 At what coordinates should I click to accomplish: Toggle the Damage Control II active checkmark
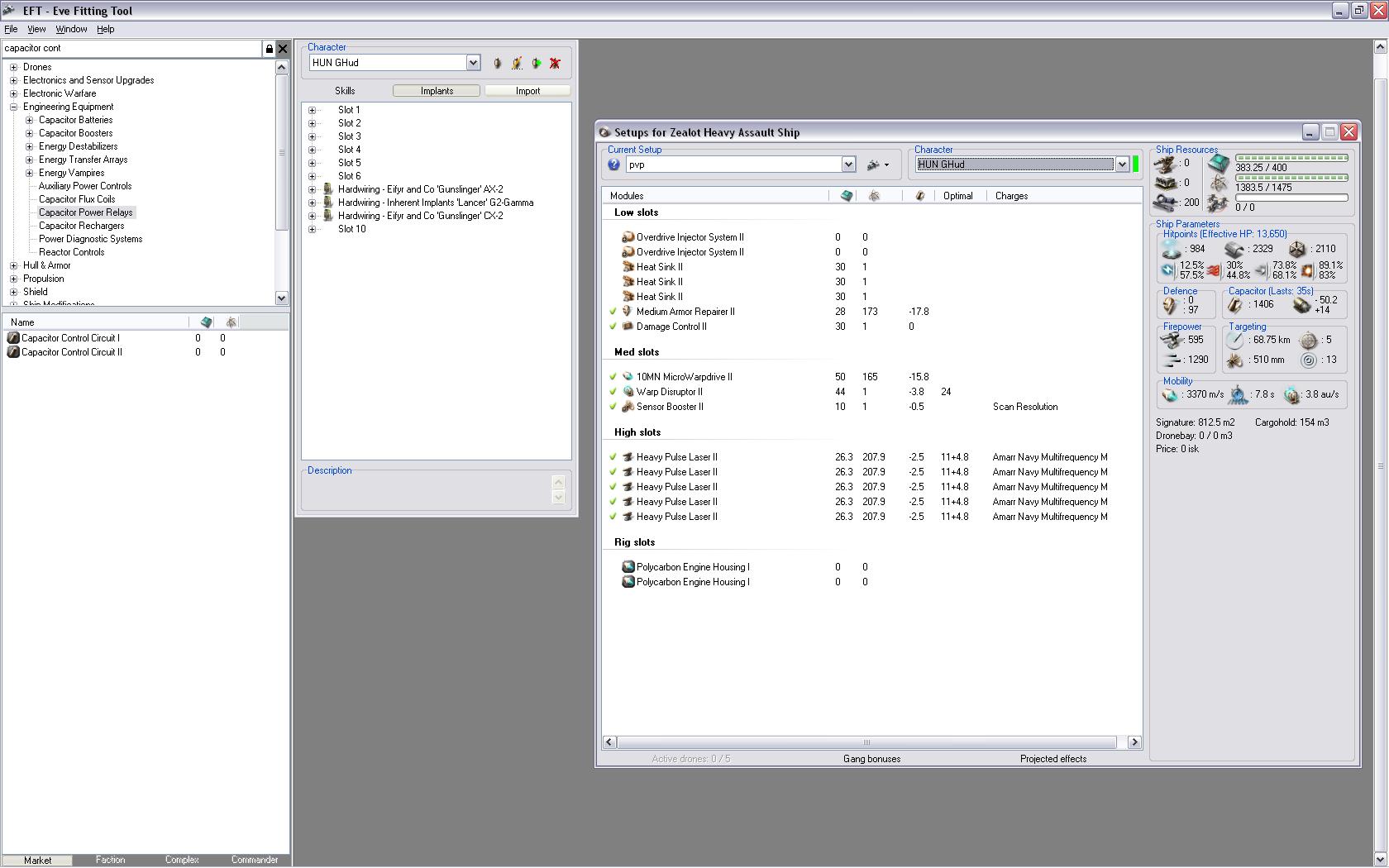tap(613, 327)
